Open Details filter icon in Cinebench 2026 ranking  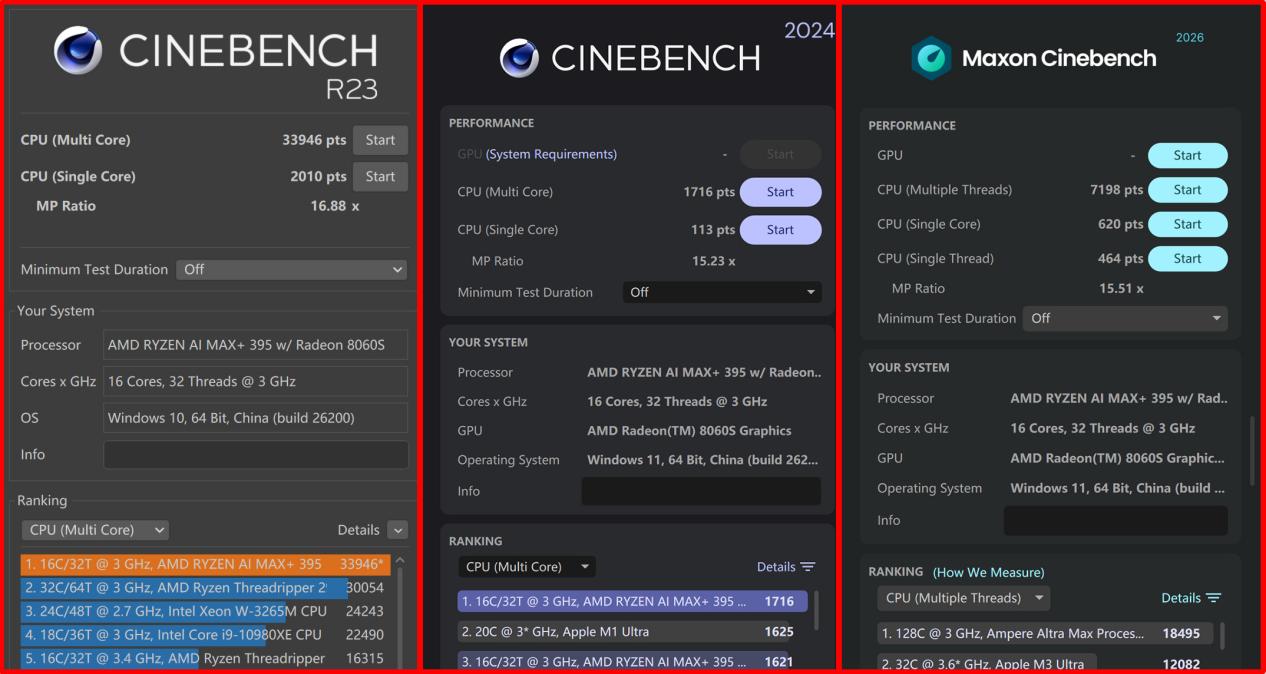1213,598
